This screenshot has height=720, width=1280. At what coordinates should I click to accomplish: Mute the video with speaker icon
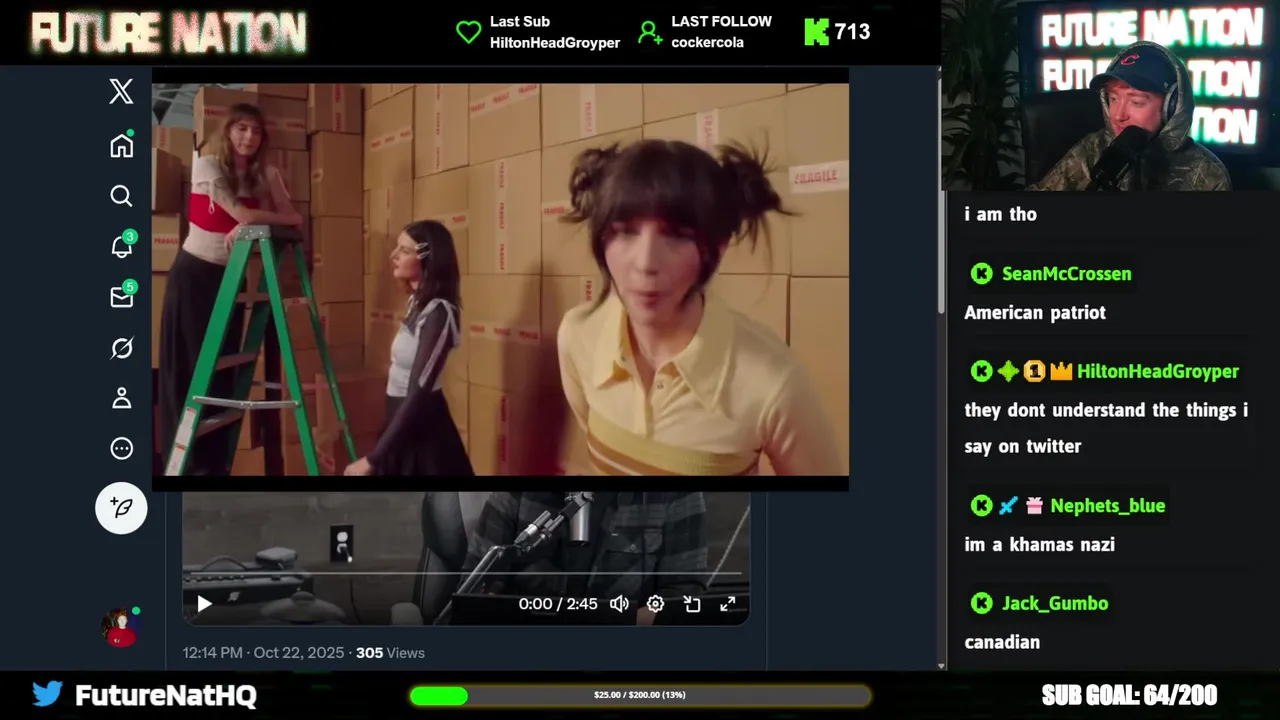coord(620,603)
